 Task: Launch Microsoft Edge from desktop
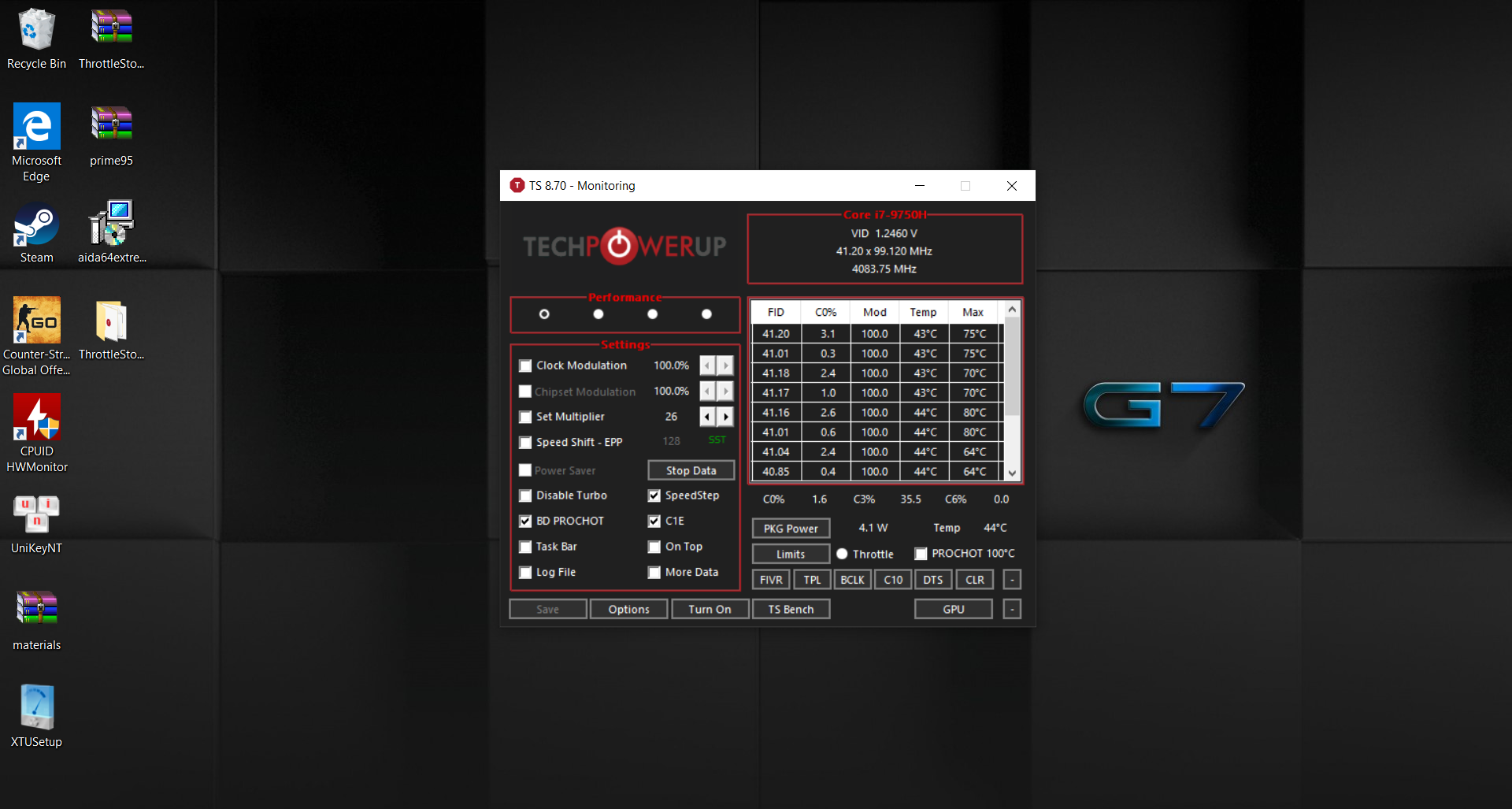36,143
